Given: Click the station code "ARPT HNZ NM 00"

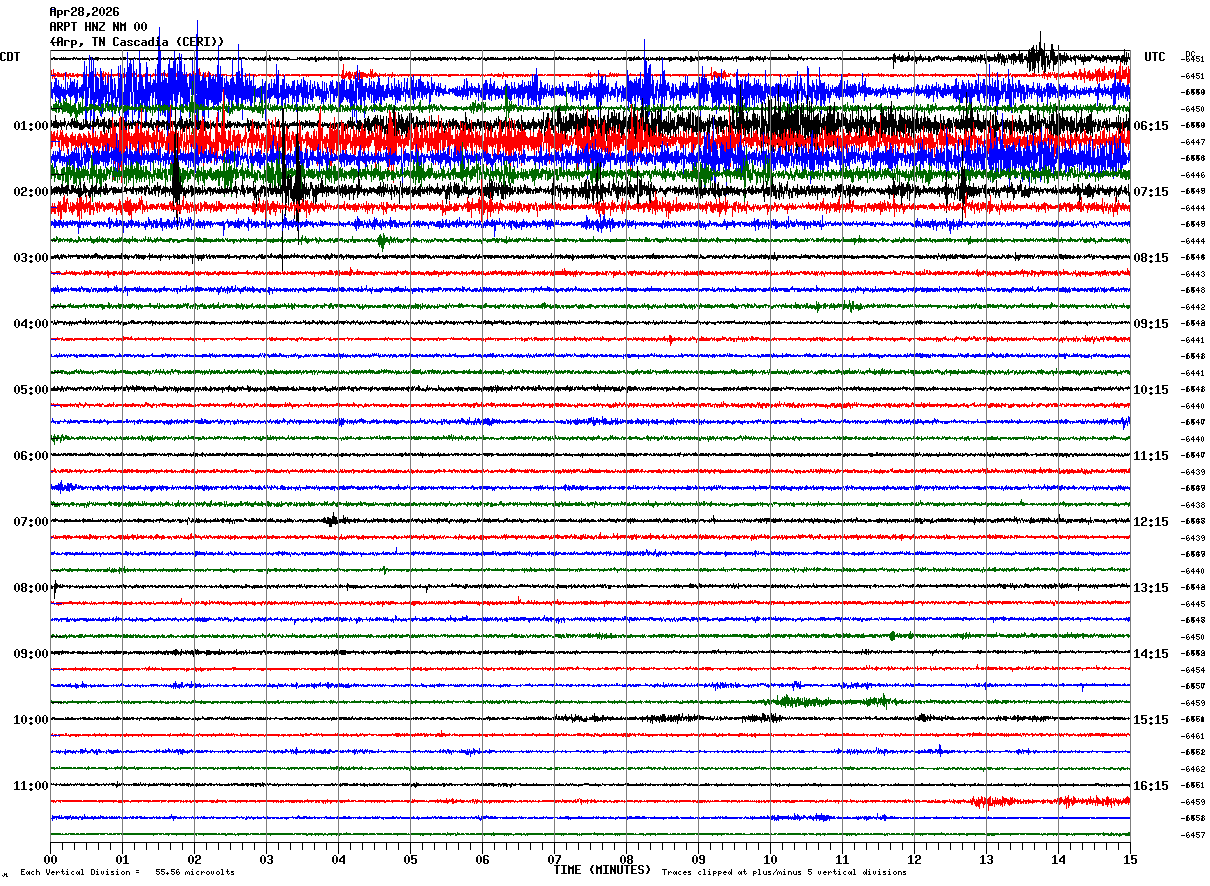Looking at the screenshot, I should point(98,27).
